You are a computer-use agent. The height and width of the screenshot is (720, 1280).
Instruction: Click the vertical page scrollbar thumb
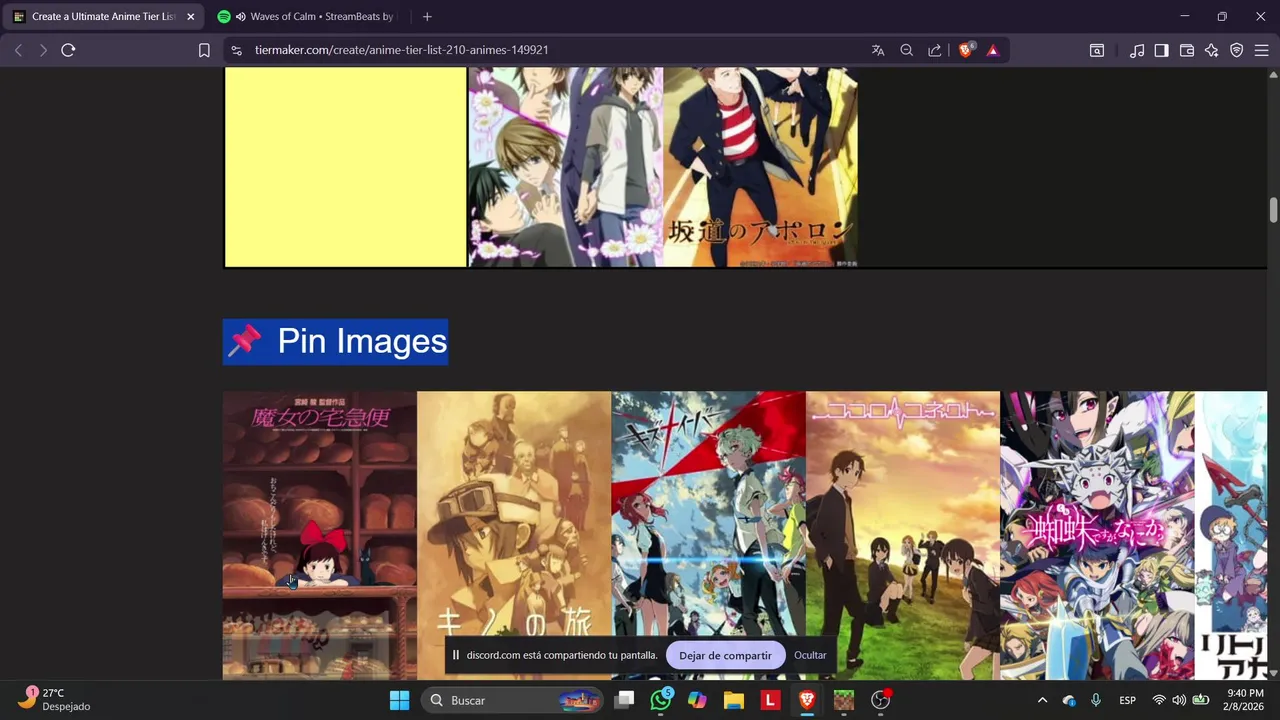click(x=1273, y=211)
